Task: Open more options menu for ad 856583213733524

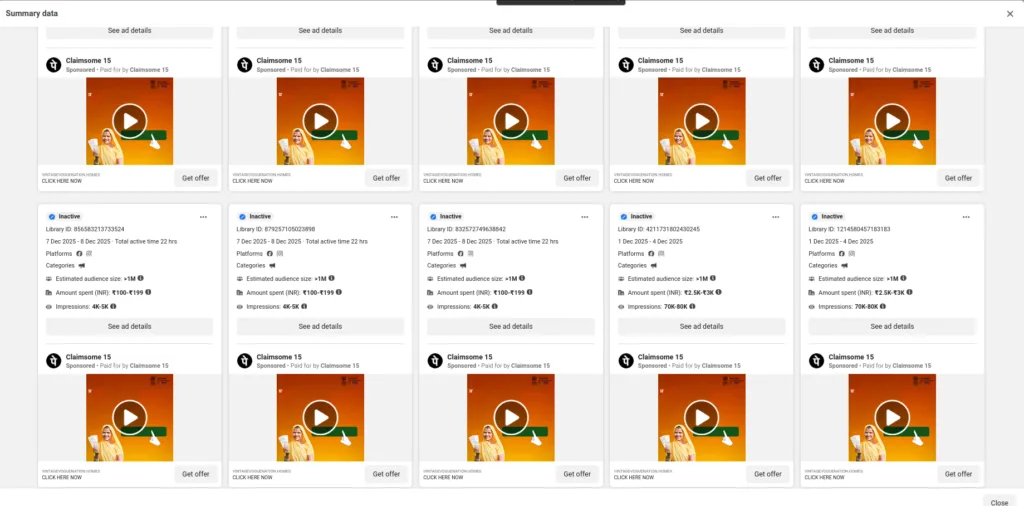Action: coord(203,216)
